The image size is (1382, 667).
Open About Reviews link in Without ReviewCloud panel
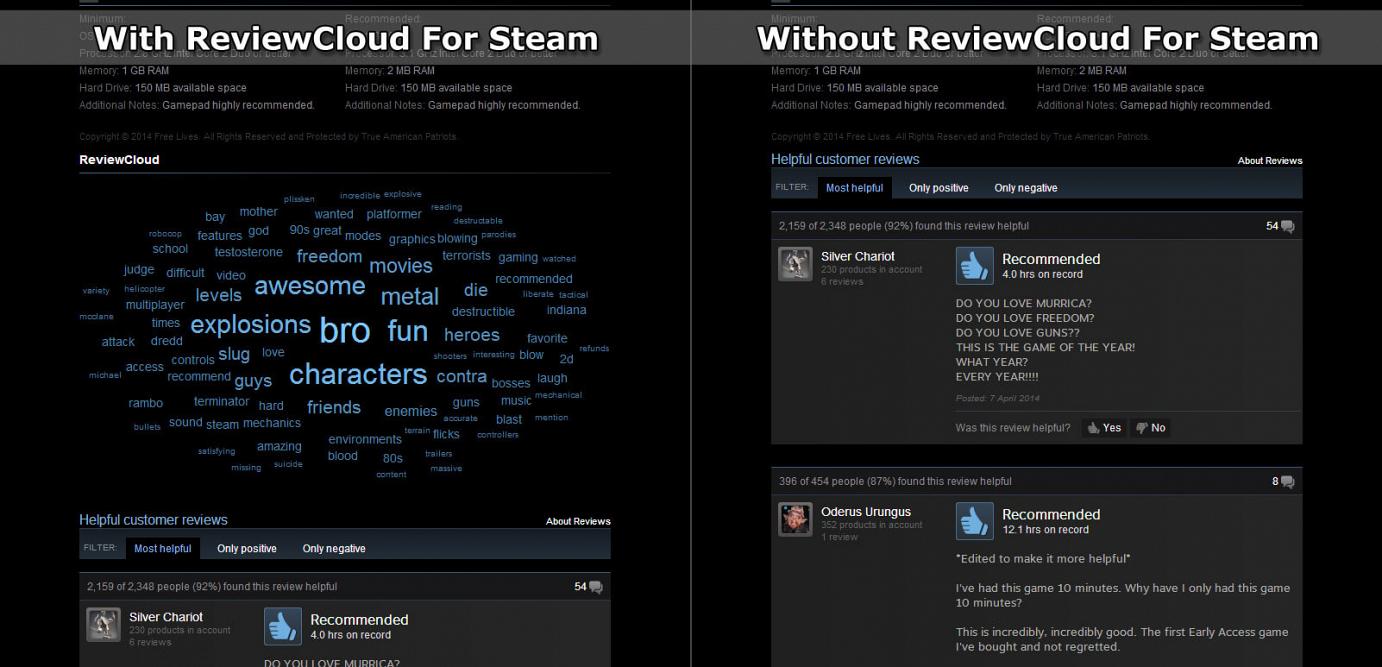1270,161
